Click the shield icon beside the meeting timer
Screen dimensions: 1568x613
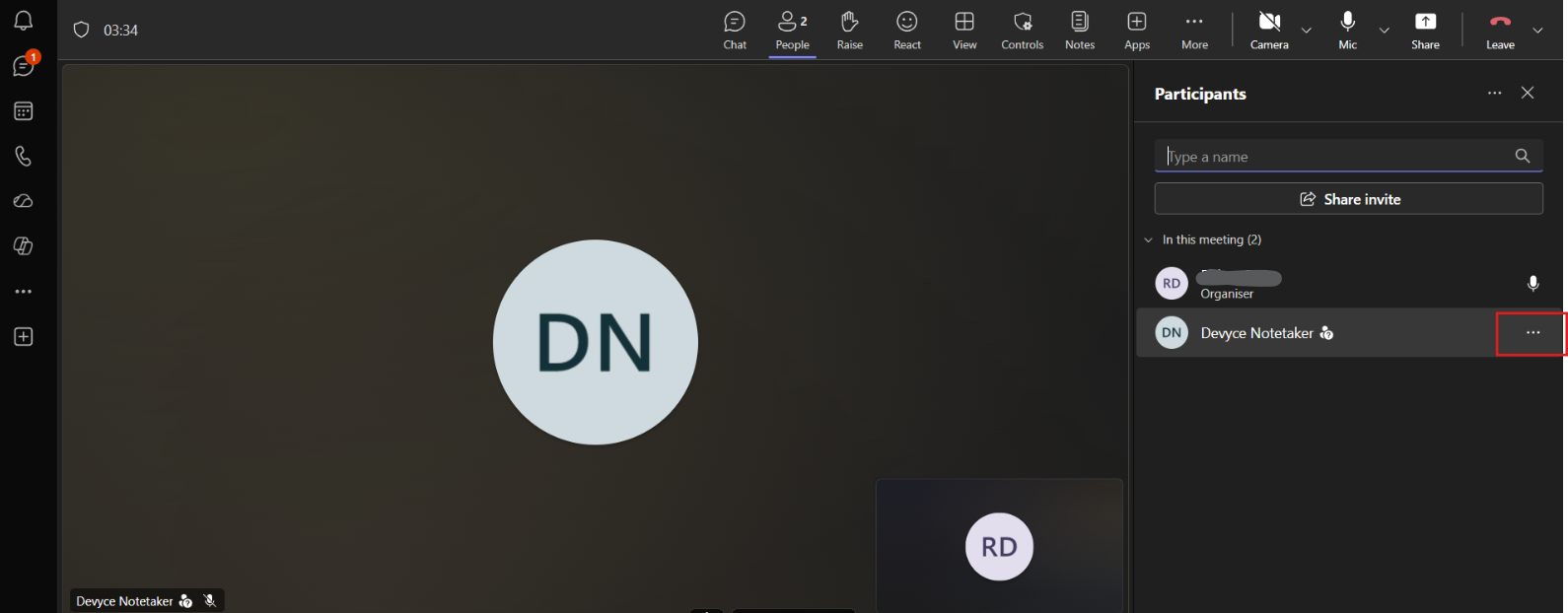point(82,31)
